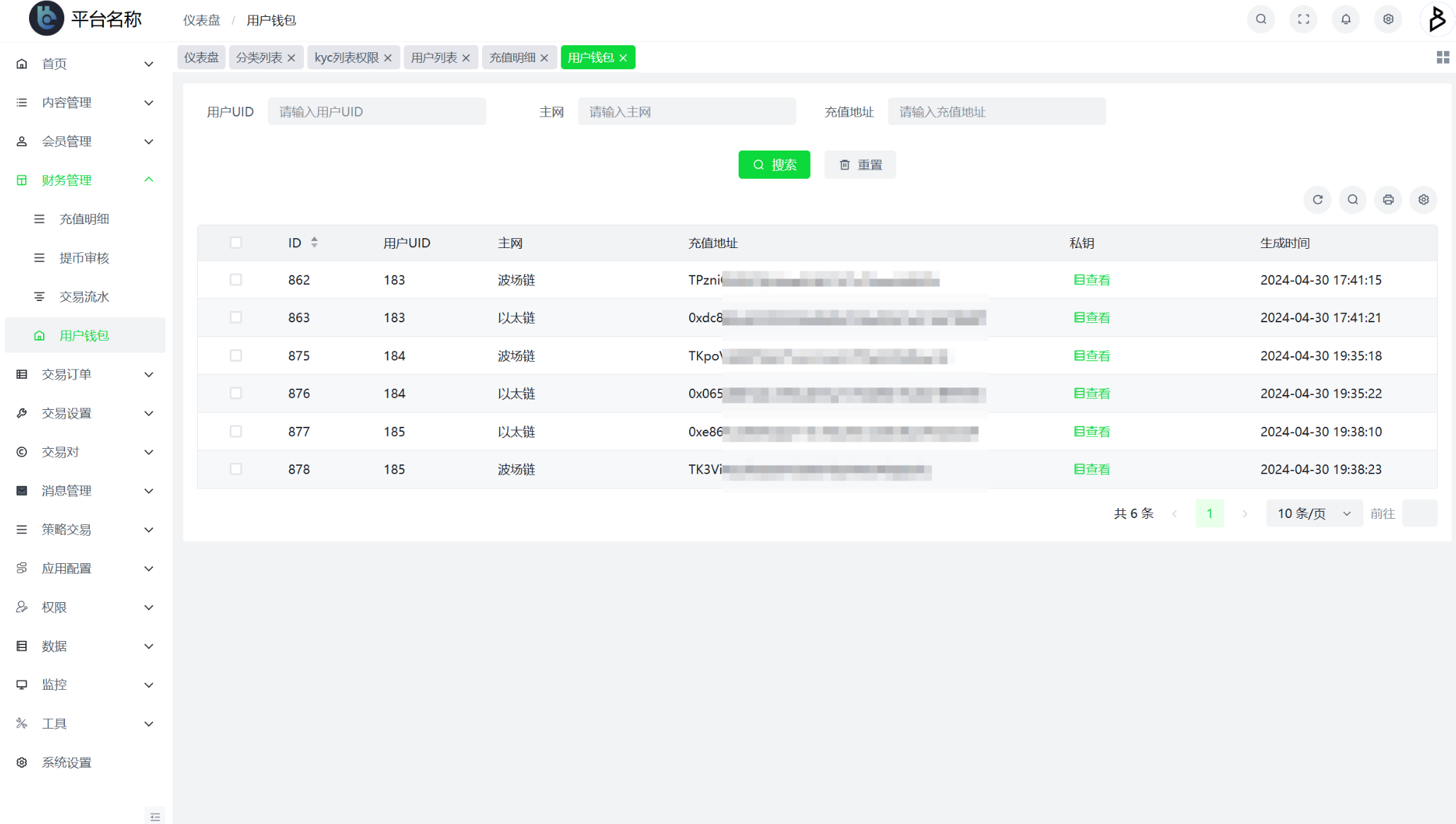Focus the 充值地址 input field

pos(997,112)
